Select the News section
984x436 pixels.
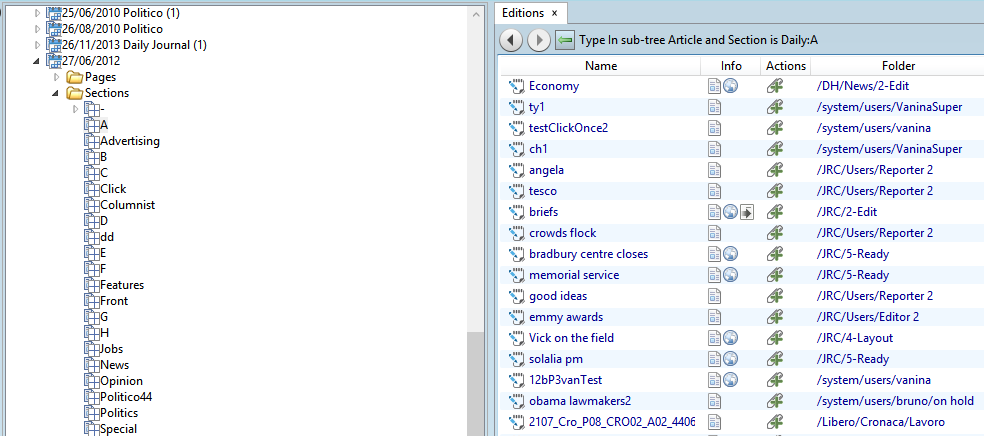coord(114,365)
